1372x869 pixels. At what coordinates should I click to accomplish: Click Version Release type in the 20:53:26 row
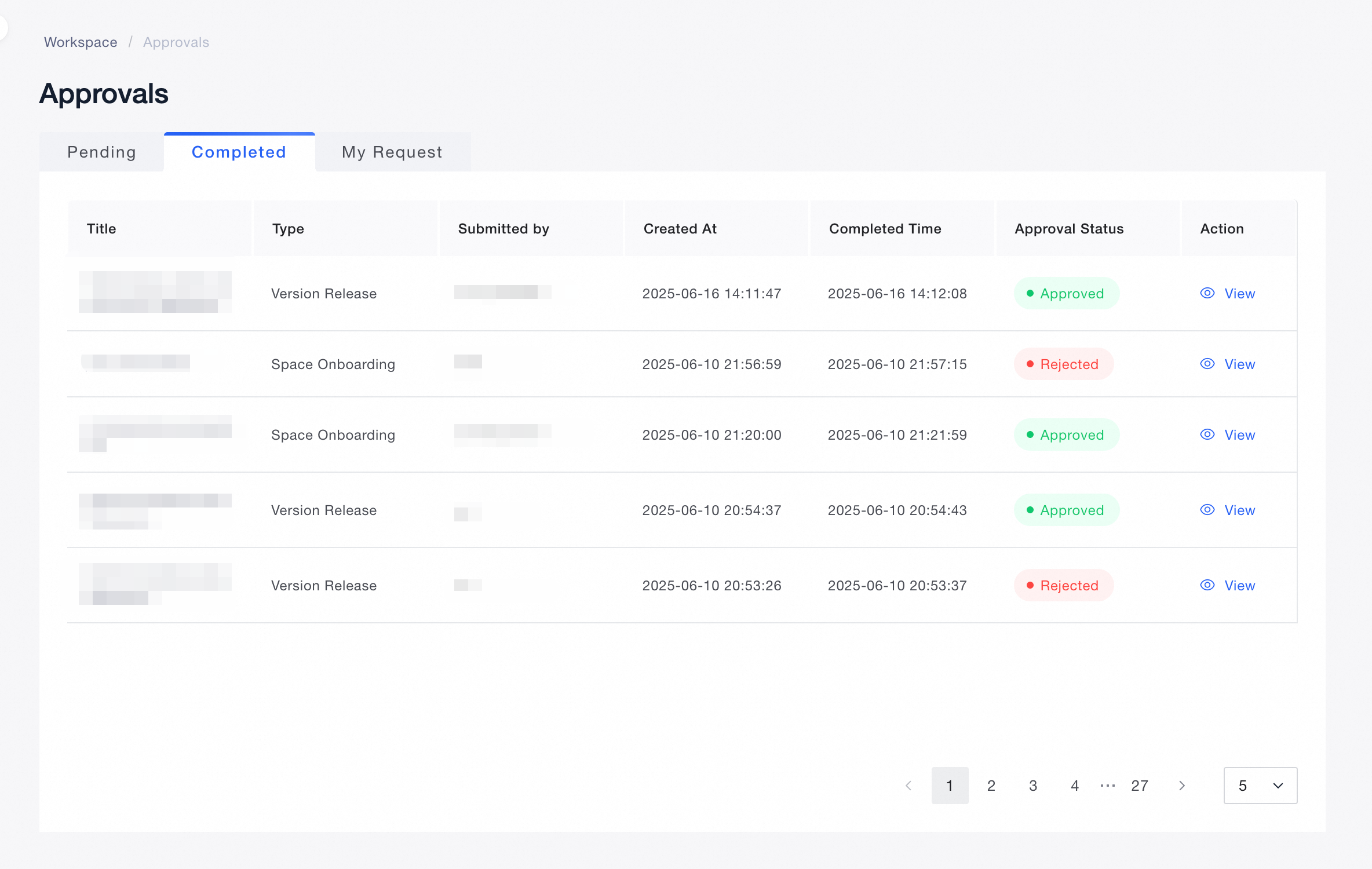pyautogui.click(x=324, y=585)
